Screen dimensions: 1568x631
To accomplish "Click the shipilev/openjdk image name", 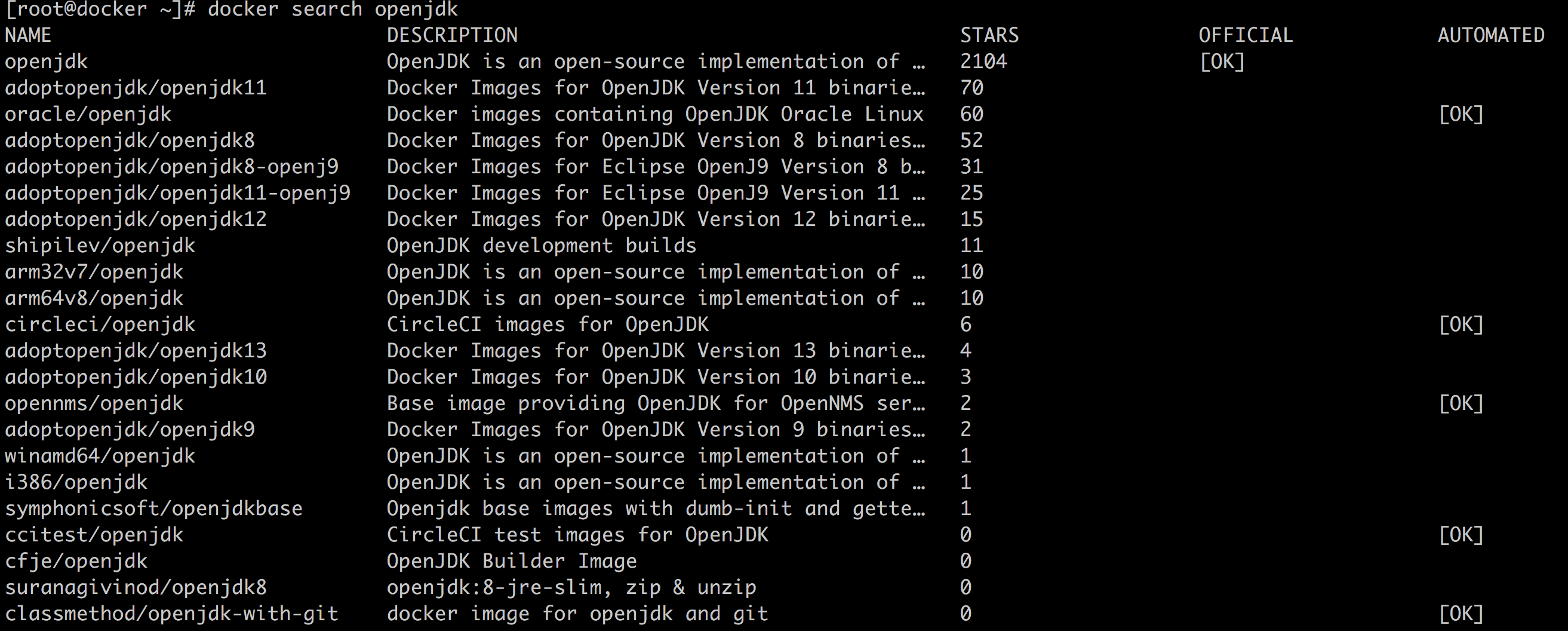I will [100, 246].
